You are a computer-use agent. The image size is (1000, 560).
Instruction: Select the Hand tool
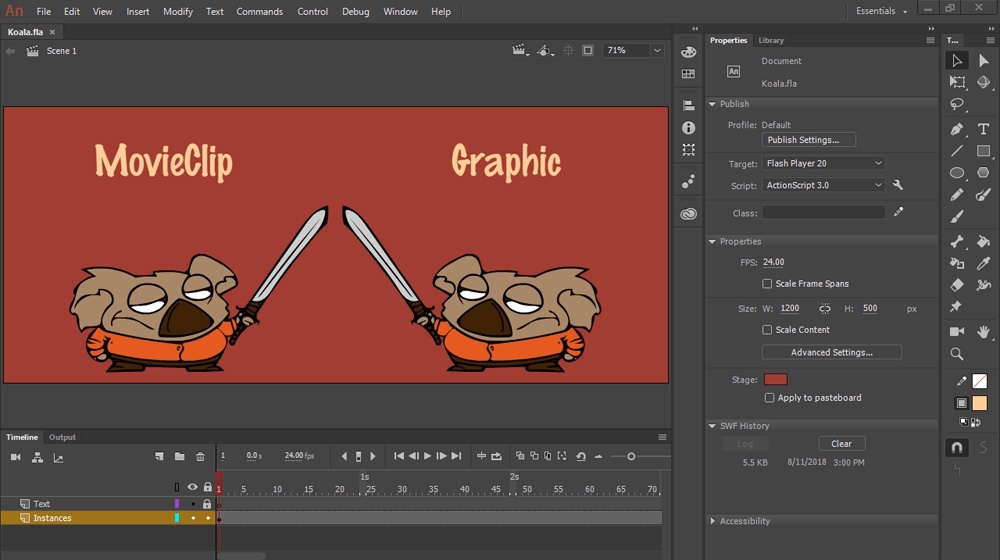click(983, 332)
